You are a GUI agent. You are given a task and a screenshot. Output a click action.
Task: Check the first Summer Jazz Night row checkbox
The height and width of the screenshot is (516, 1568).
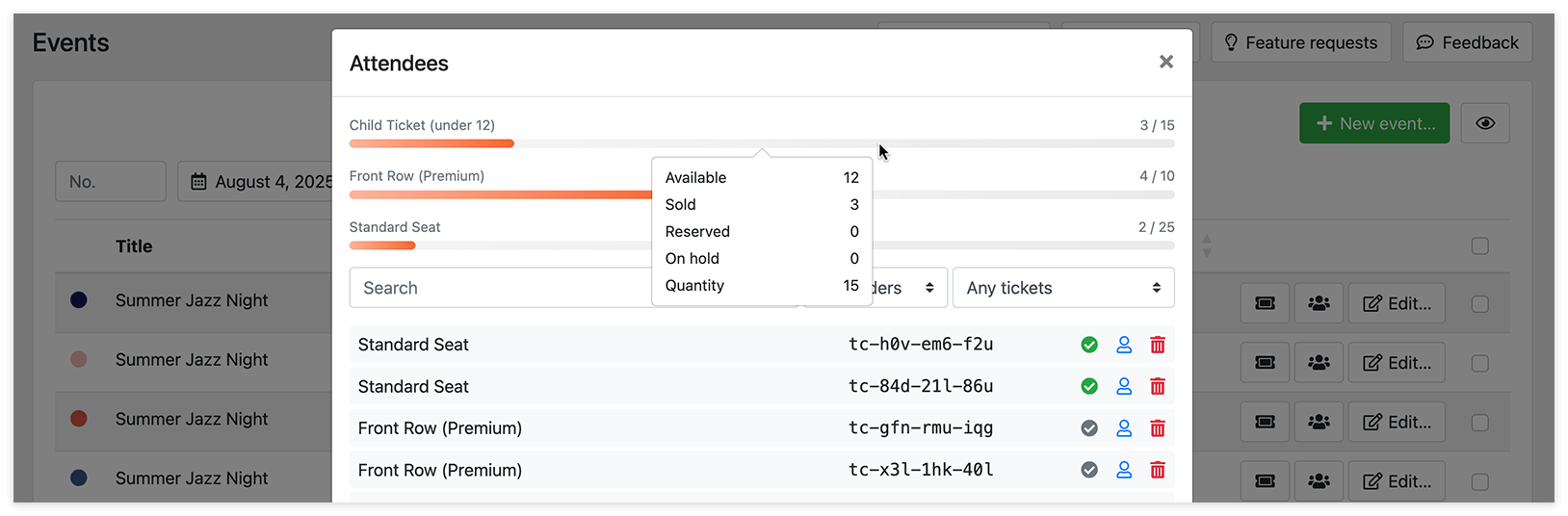(x=1480, y=304)
